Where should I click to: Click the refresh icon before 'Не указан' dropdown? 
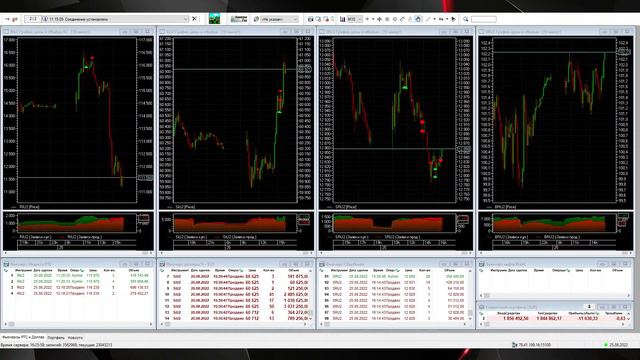click(x=256, y=19)
